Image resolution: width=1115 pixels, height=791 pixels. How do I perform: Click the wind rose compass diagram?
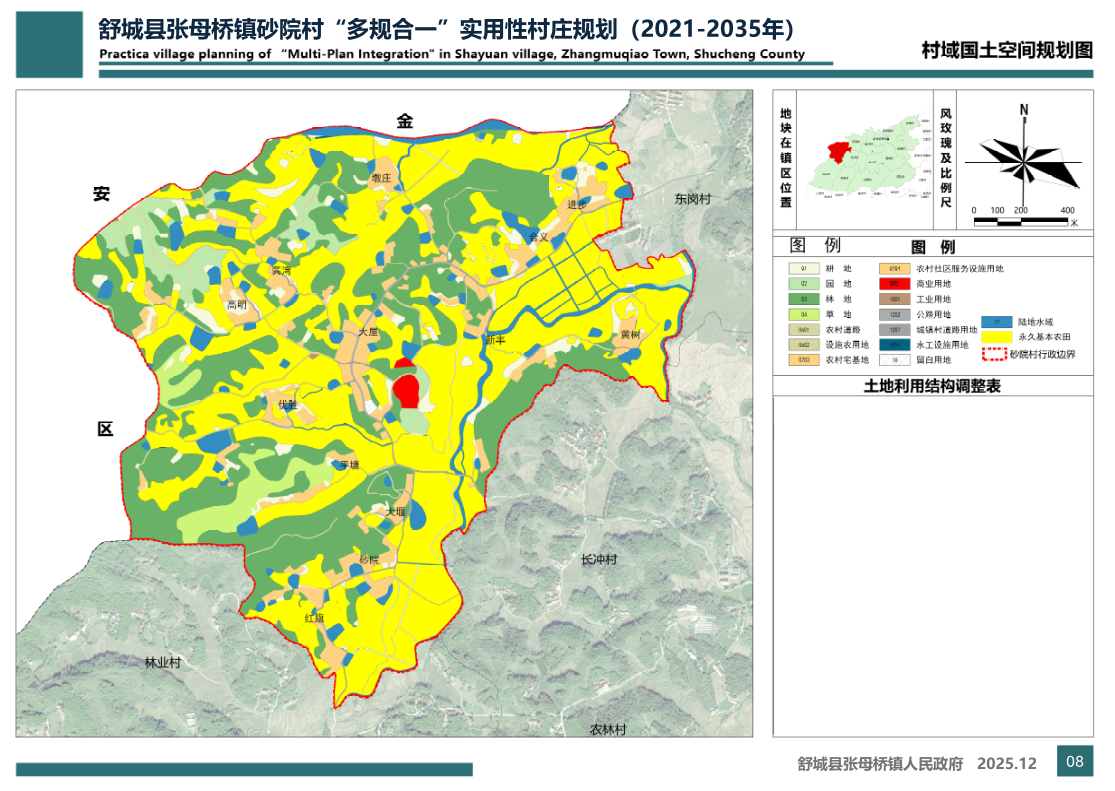tap(1024, 158)
